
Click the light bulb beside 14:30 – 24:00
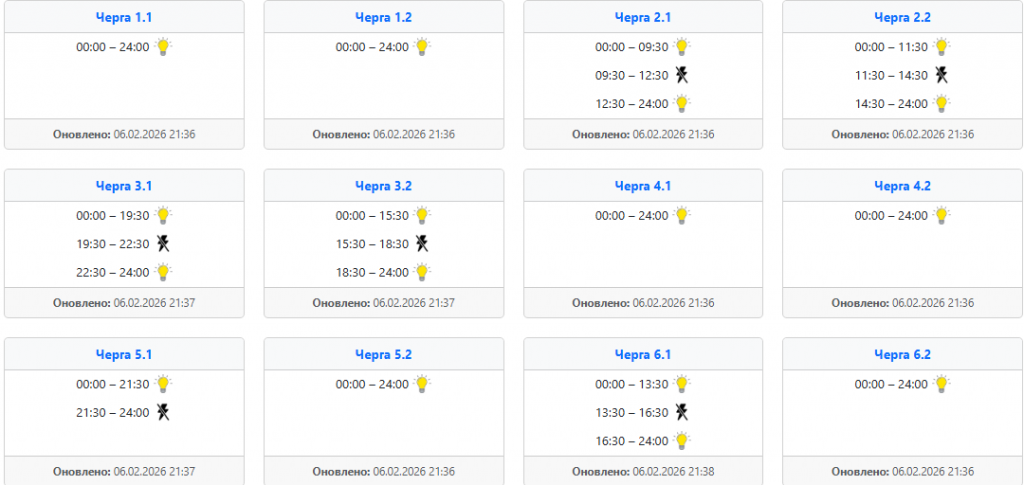pyautogui.click(x=941, y=102)
